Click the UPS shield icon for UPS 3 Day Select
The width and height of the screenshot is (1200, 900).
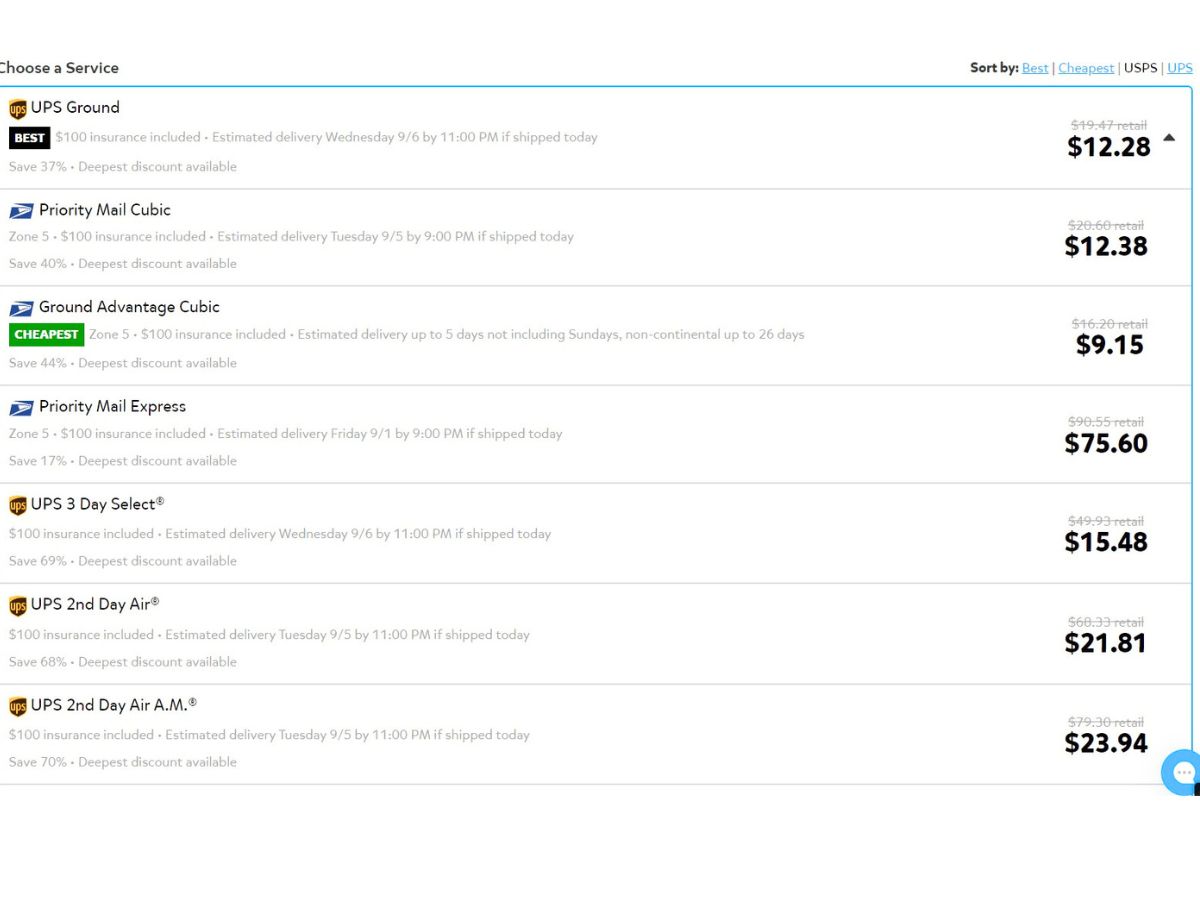point(17,505)
